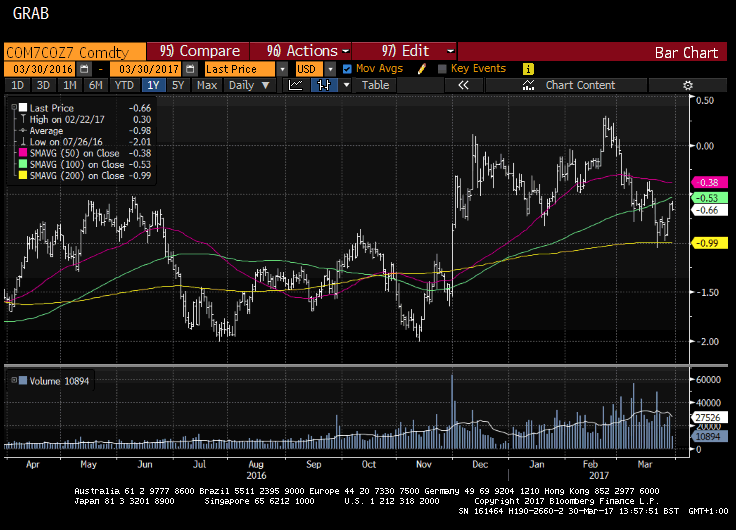Open the 96) Actions menu

click(x=301, y=51)
